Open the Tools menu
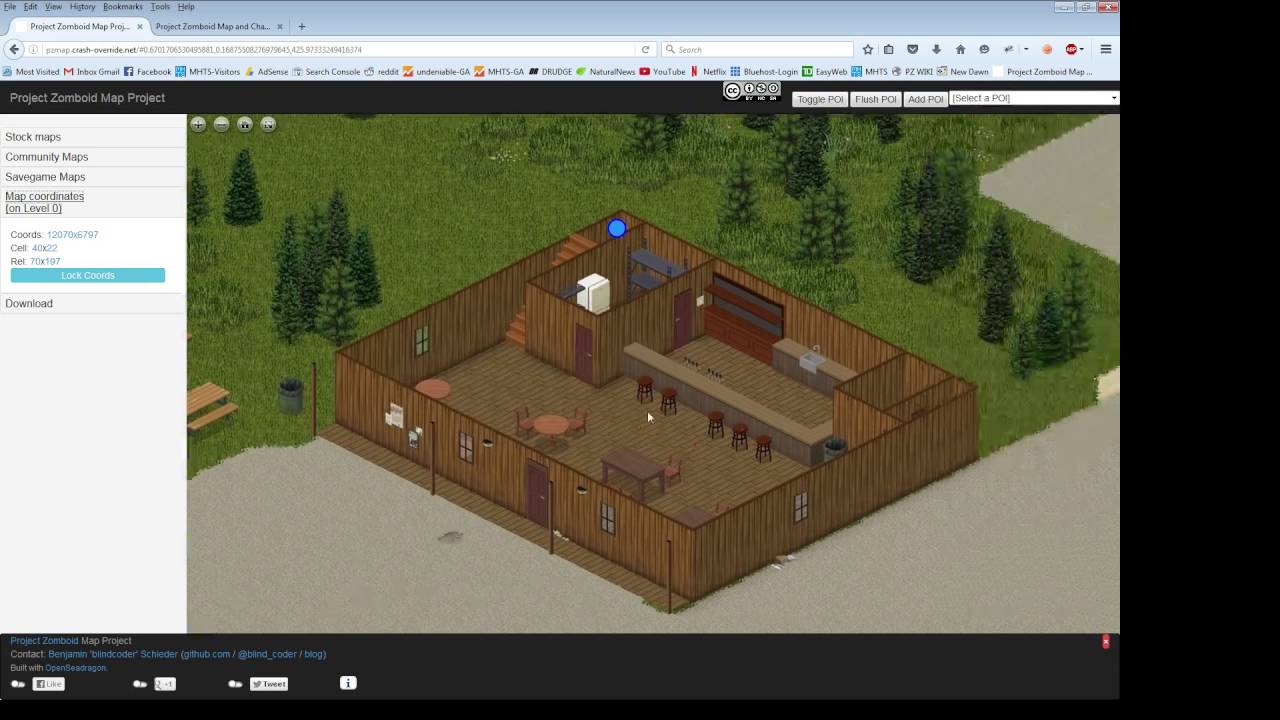Image resolution: width=1280 pixels, height=720 pixels. click(160, 7)
